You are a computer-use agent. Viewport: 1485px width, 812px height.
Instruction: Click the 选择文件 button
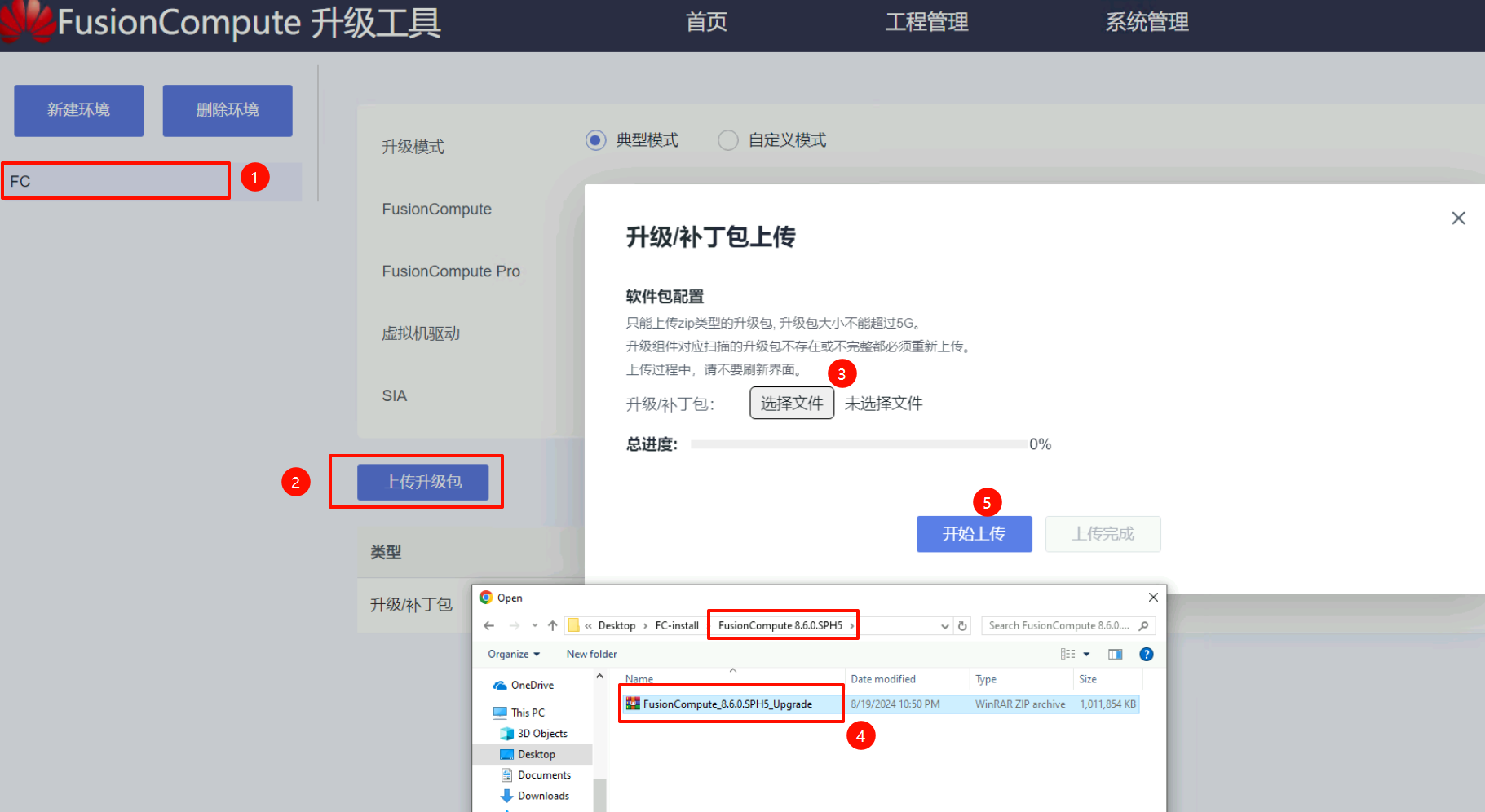point(791,404)
